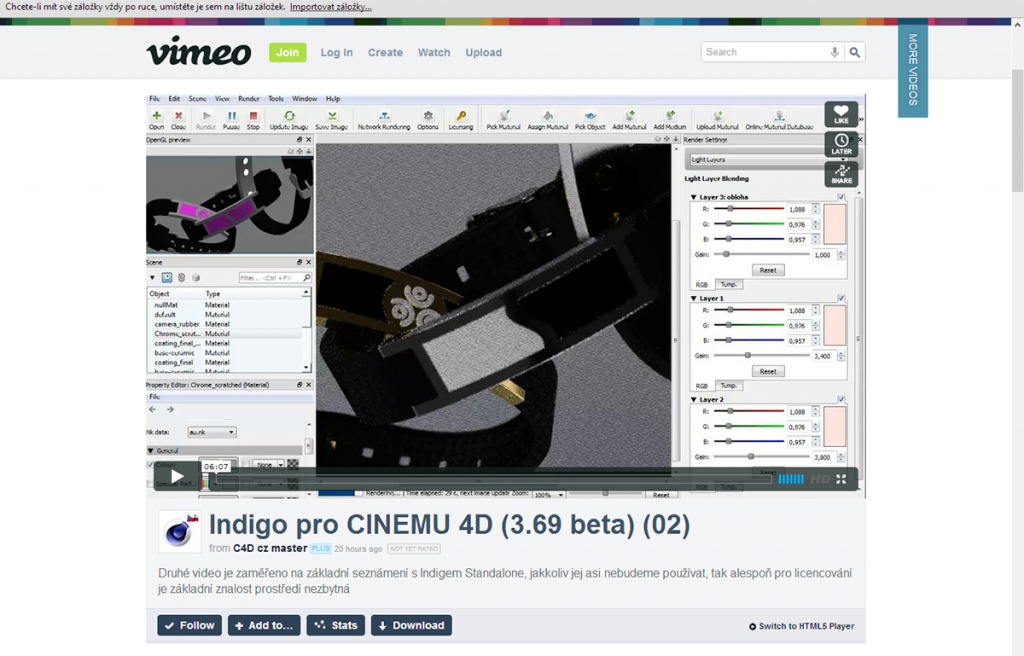Screen dimensions: 1024x656
Task: Click the Reset button under Layer 3
Action: (x=768, y=270)
